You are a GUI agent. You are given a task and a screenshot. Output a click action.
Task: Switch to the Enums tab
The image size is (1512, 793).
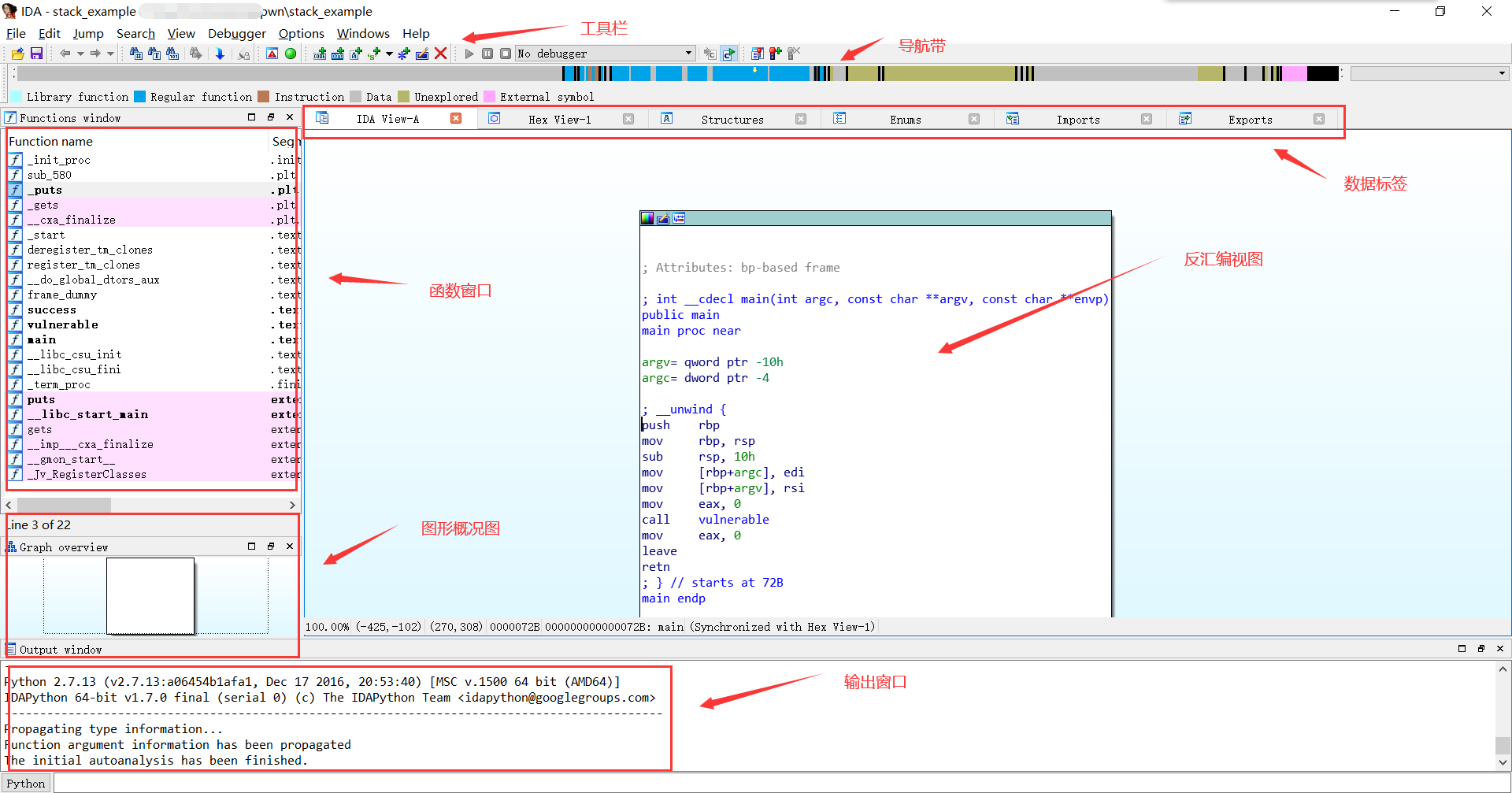click(x=906, y=120)
